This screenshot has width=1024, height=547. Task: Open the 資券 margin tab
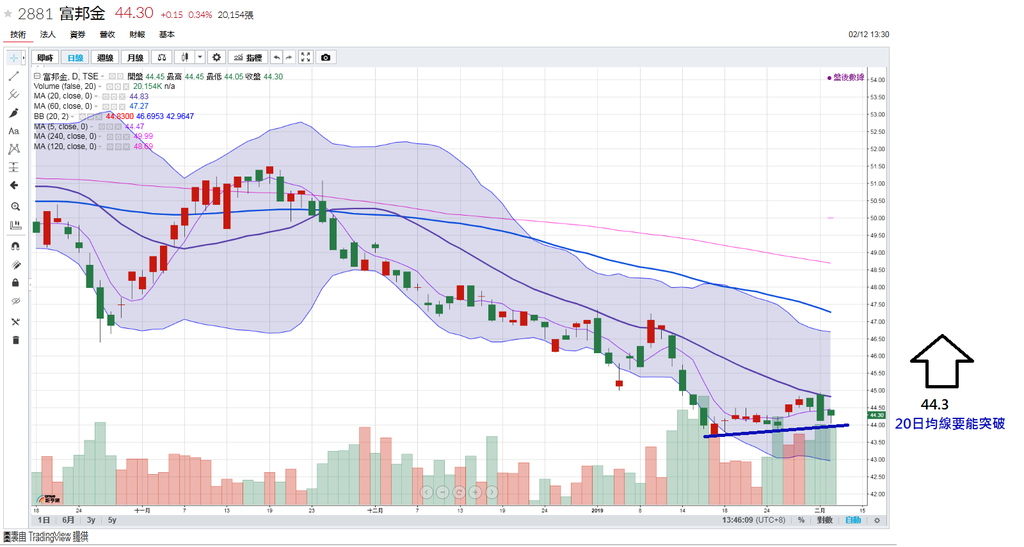tap(77, 35)
